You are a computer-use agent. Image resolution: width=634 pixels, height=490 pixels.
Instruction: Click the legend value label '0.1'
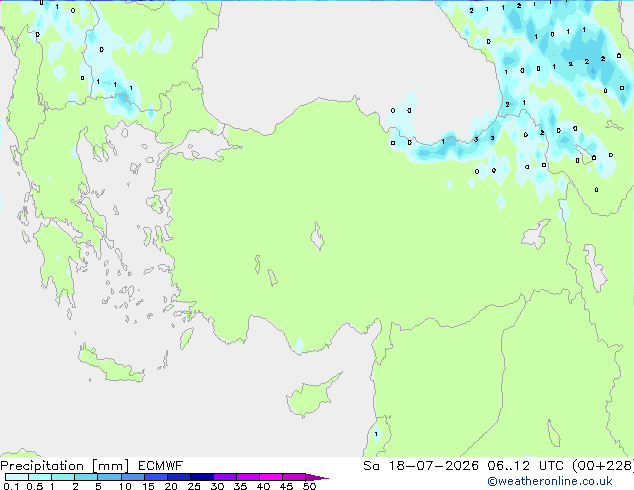(11, 486)
